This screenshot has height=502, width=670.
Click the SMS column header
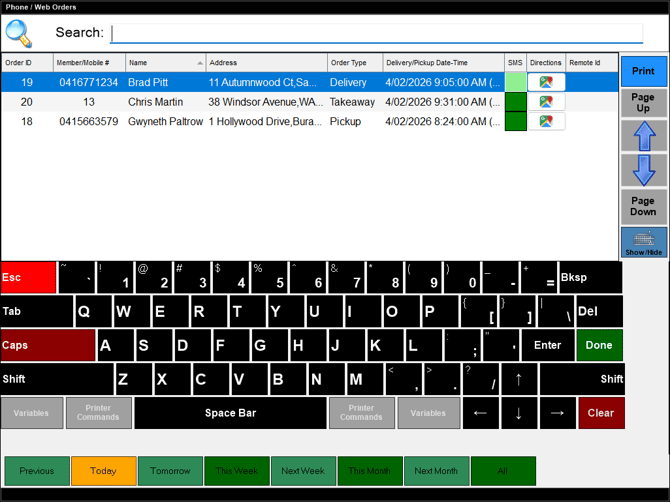515,63
